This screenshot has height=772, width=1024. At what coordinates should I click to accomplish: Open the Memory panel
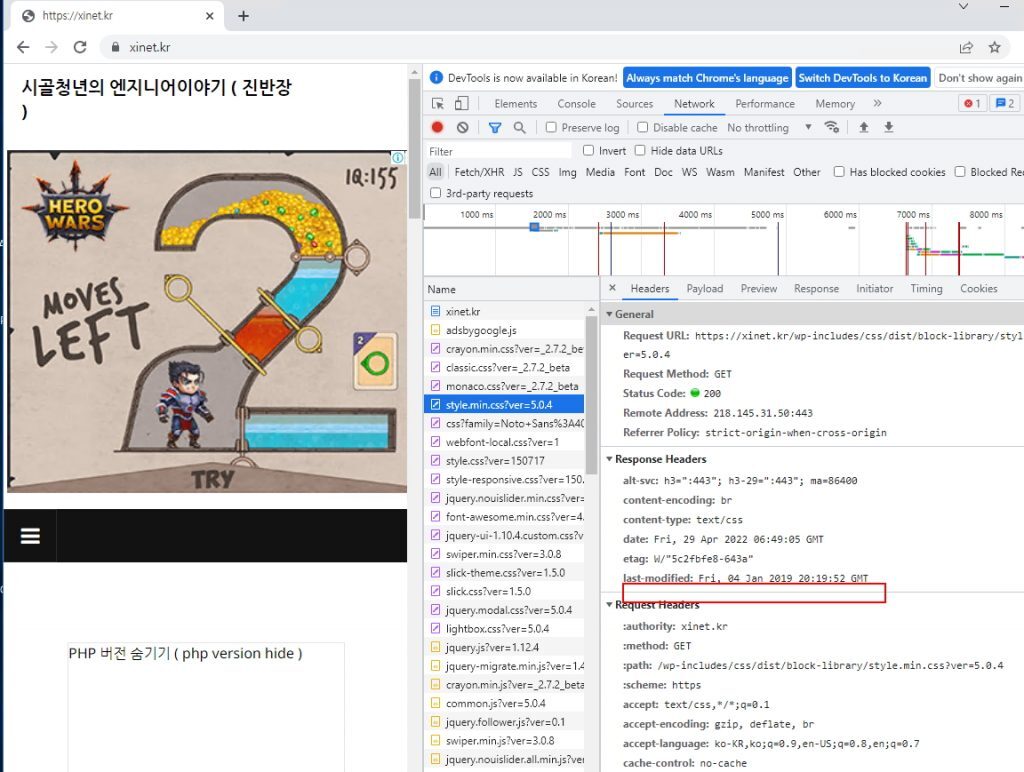click(835, 104)
